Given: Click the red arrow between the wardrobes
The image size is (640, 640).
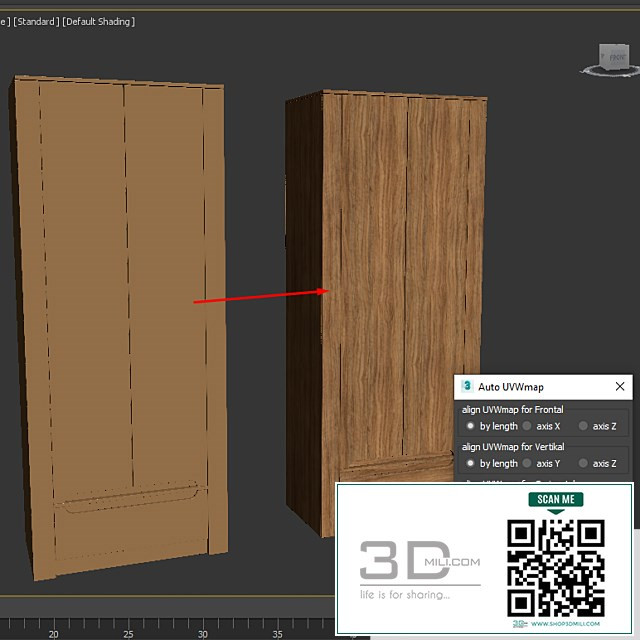Looking at the screenshot, I should tap(260, 296).
